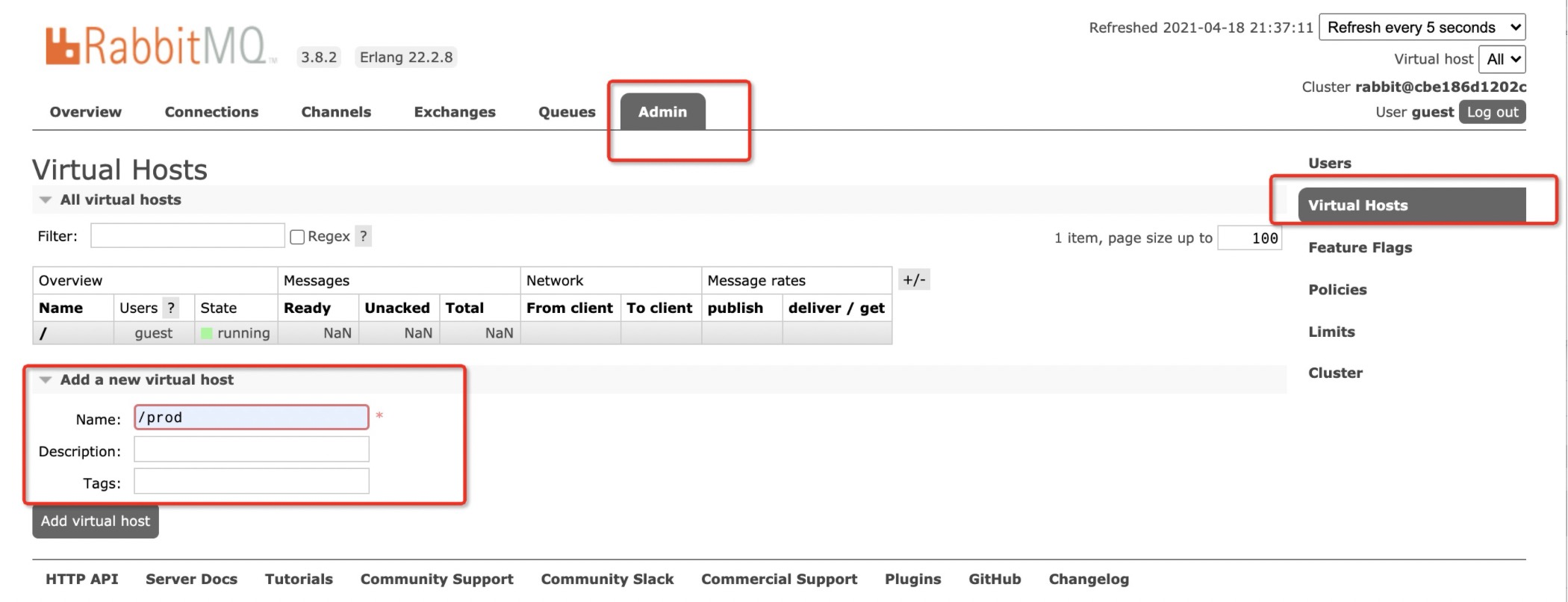Viewport: 1568px width, 602px height.
Task: Click the Users column help question mark
Action: coord(171,308)
